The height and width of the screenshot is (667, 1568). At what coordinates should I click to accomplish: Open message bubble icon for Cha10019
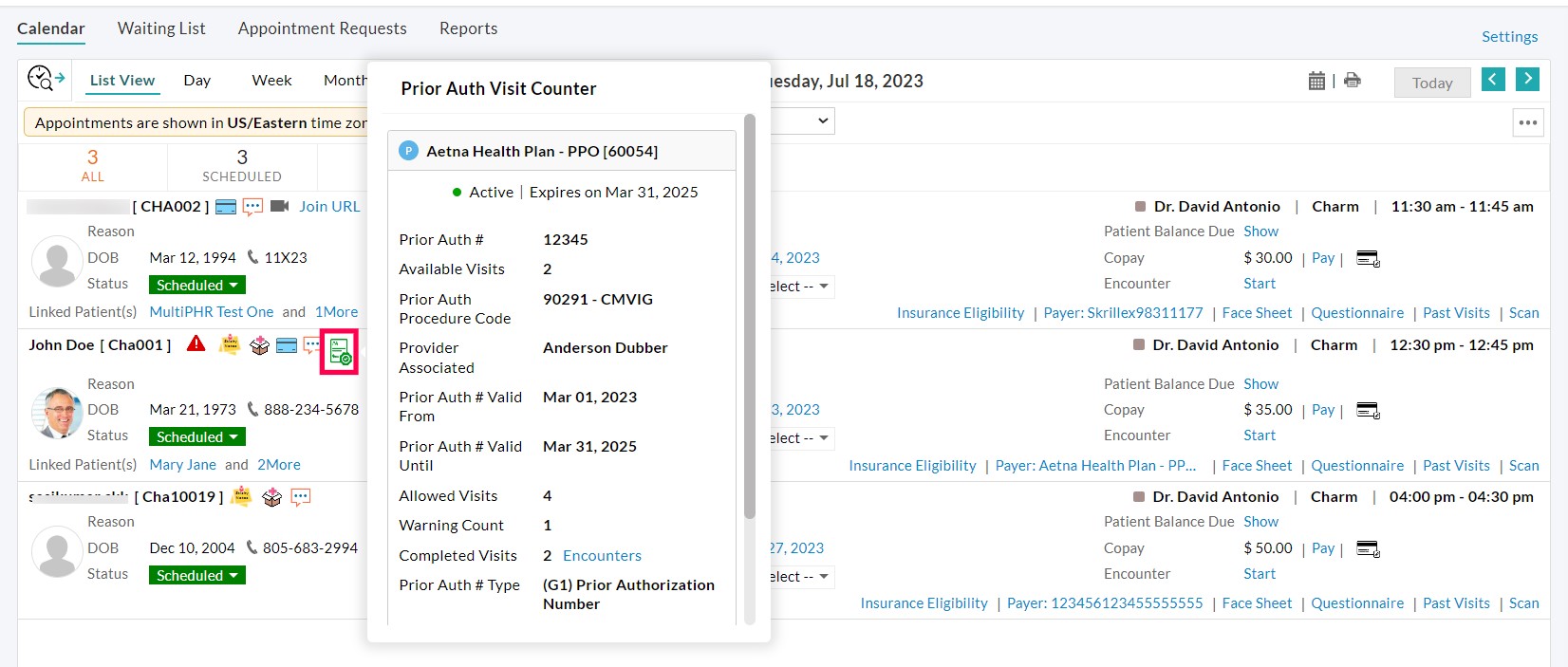click(x=301, y=497)
